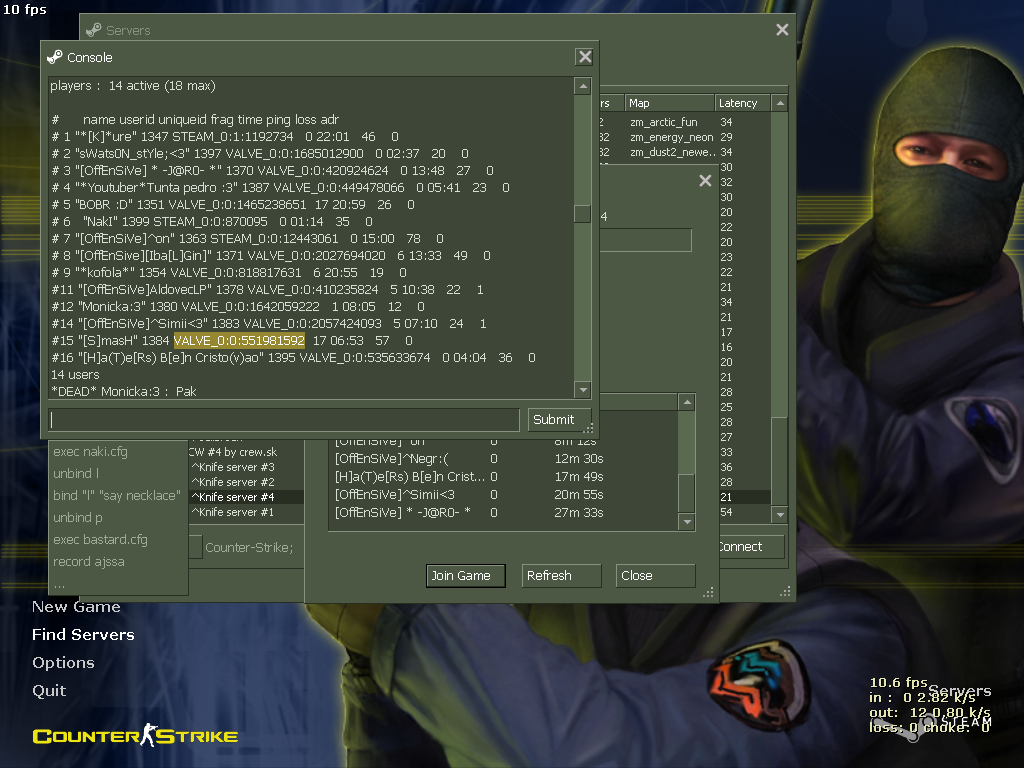Pick 'bind "l" "say necklace"' suggestion
1024x768 pixels.
(x=116, y=496)
